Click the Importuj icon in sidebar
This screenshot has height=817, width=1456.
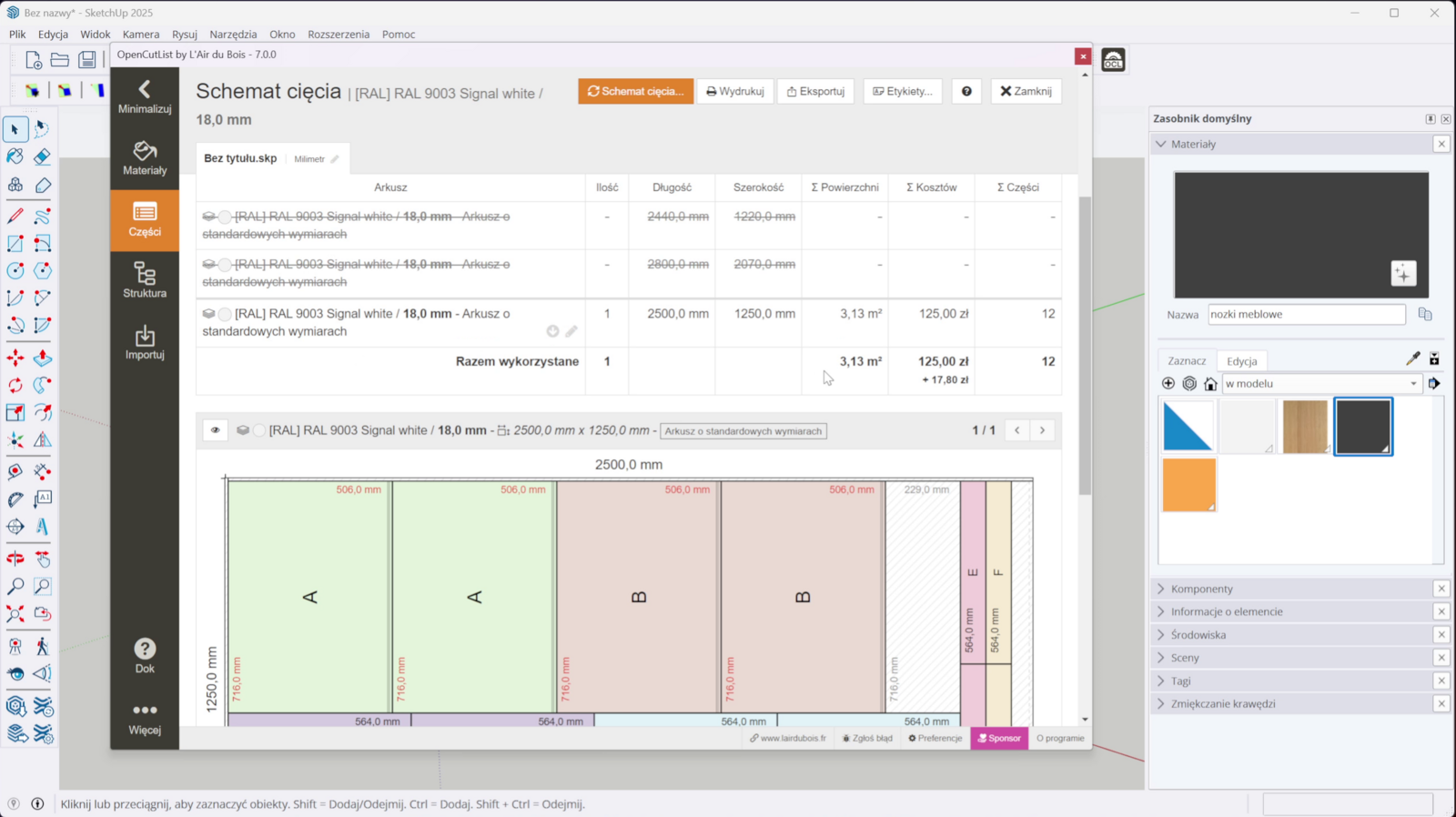[x=145, y=342]
